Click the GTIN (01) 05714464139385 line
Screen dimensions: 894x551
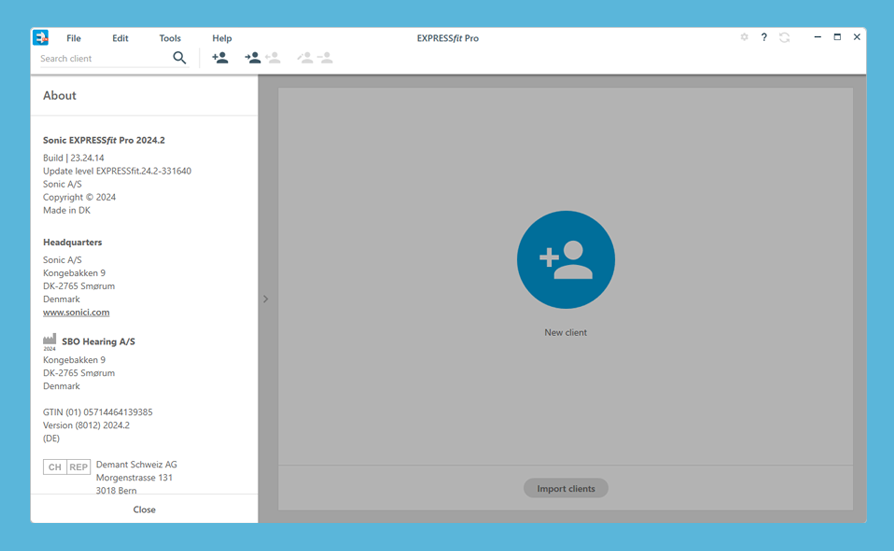(97, 412)
